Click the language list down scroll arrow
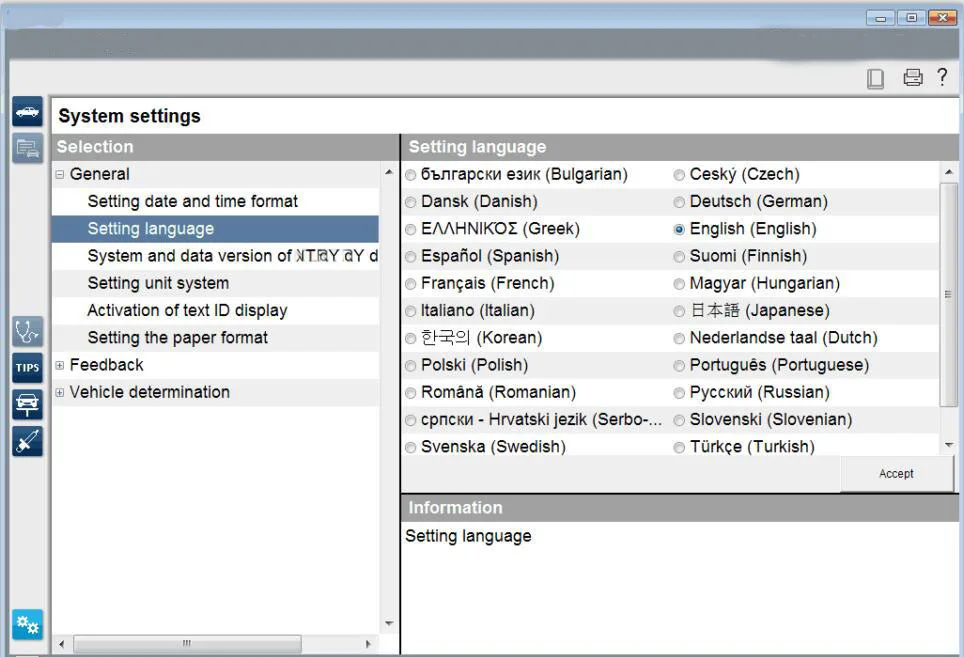This screenshot has height=657, width=964. 949,445
